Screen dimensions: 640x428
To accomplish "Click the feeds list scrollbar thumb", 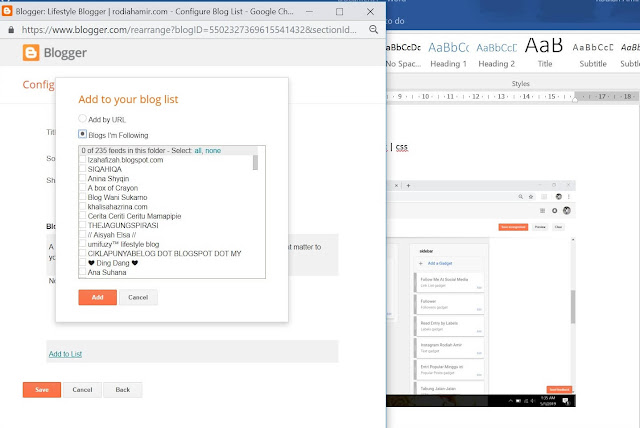I will [x=256, y=162].
